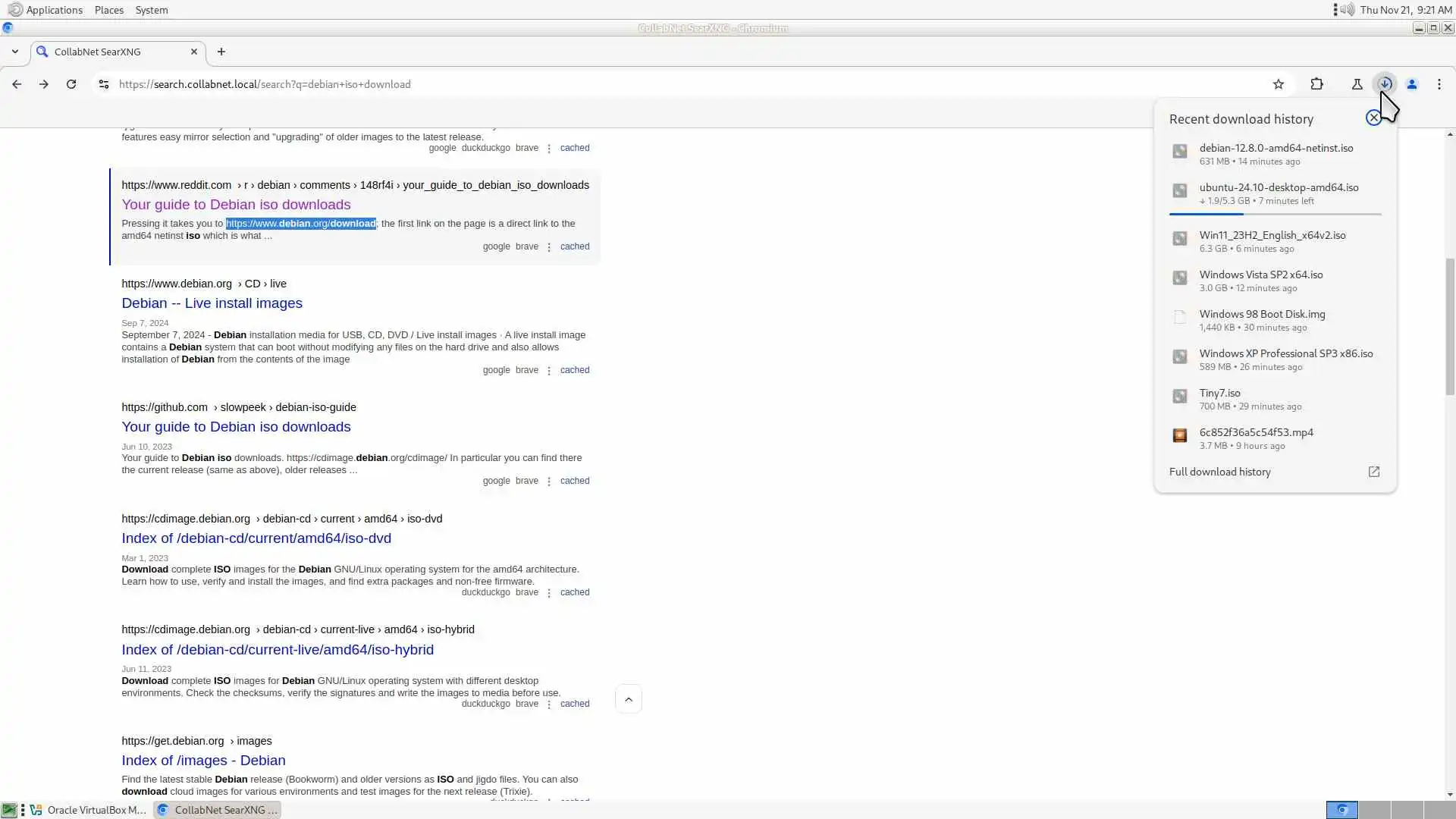Open options dots for the Reddit result
Screen dimensions: 1456x819
click(549, 247)
